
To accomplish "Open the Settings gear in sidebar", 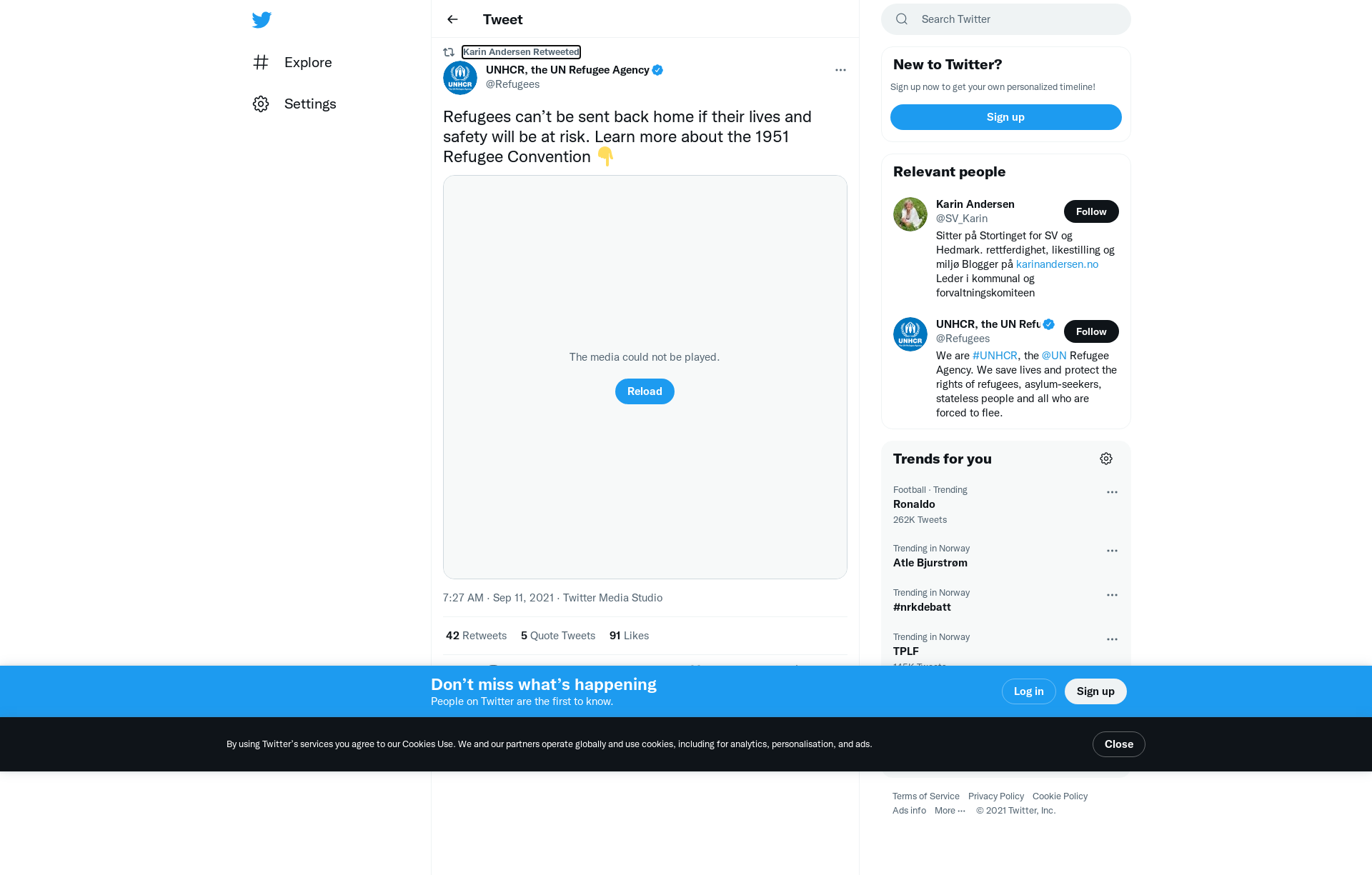I will point(261,104).
